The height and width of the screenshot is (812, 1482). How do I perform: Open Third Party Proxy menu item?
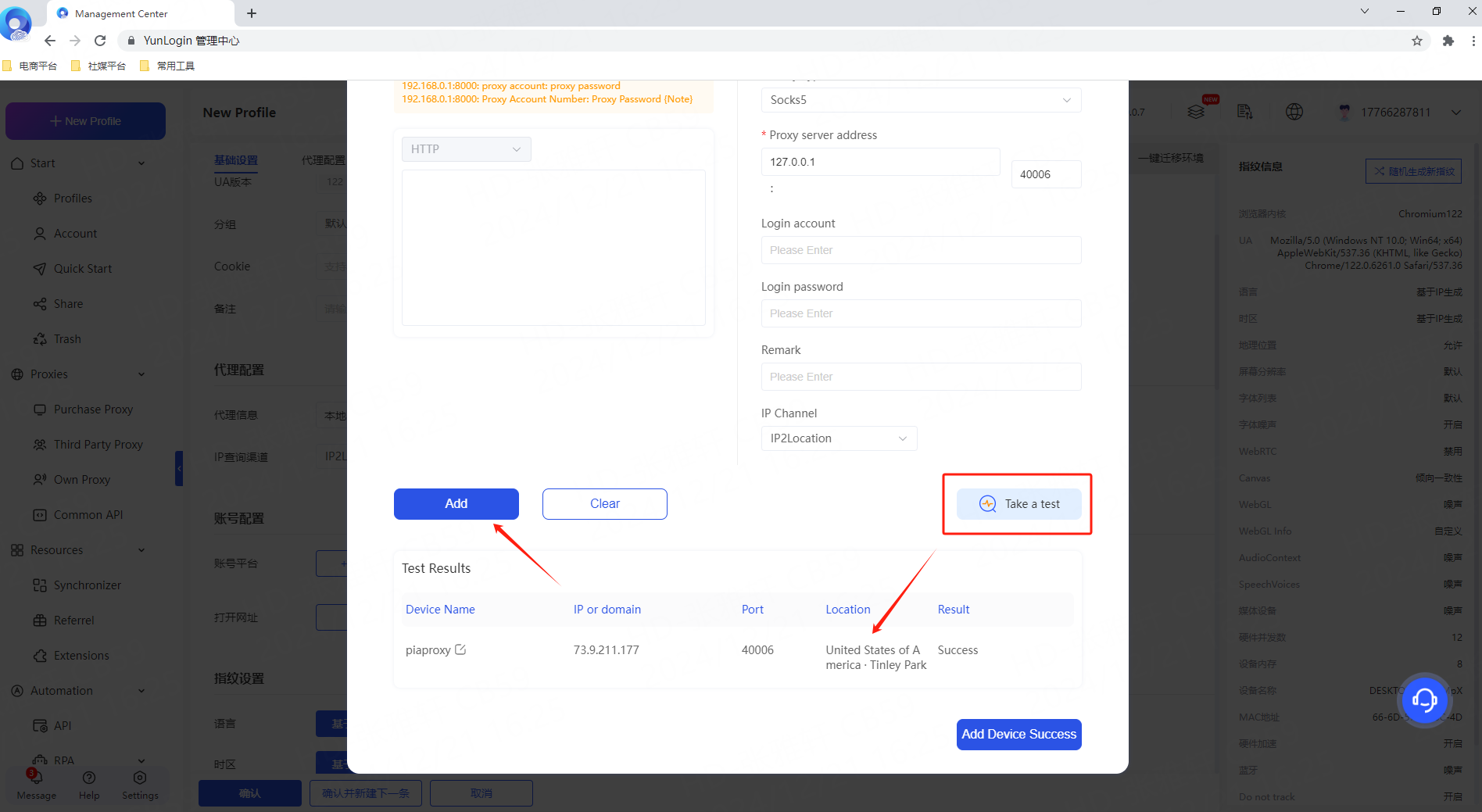[98, 445]
